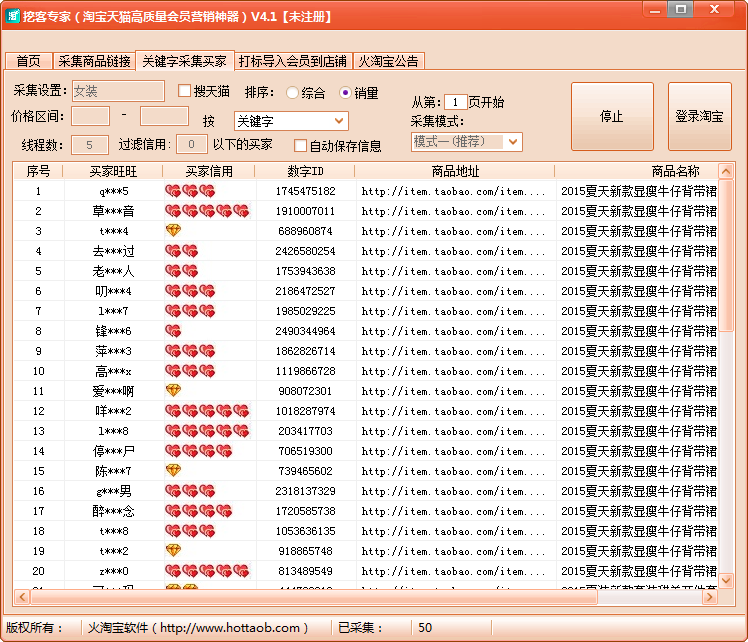Click single heart credit icon for 锋***6
The image size is (748, 642).
pos(173,331)
